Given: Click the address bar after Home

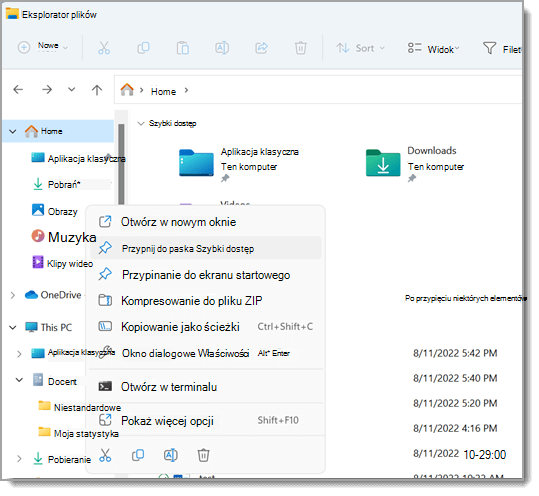Looking at the screenshot, I should coord(354,91).
